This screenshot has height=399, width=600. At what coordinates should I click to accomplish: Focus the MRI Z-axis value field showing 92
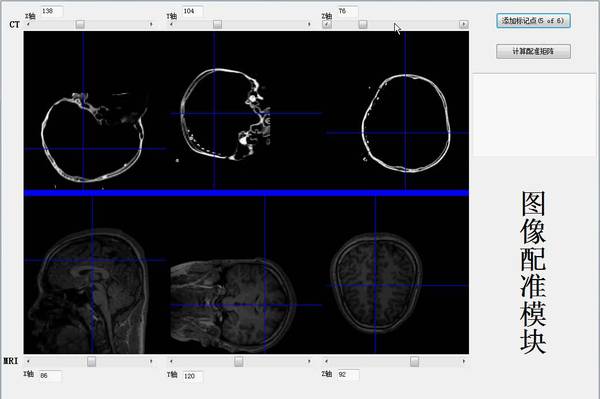click(348, 375)
